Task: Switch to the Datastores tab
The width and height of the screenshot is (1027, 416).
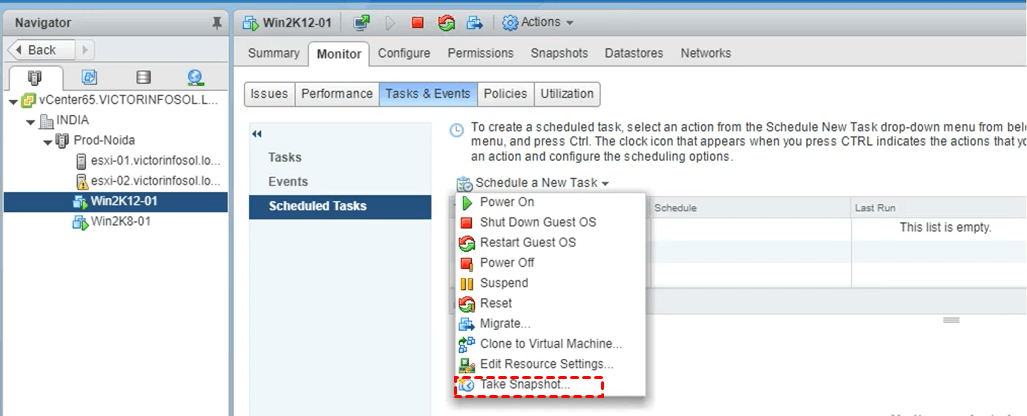Action: pyautogui.click(x=634, y=54)
